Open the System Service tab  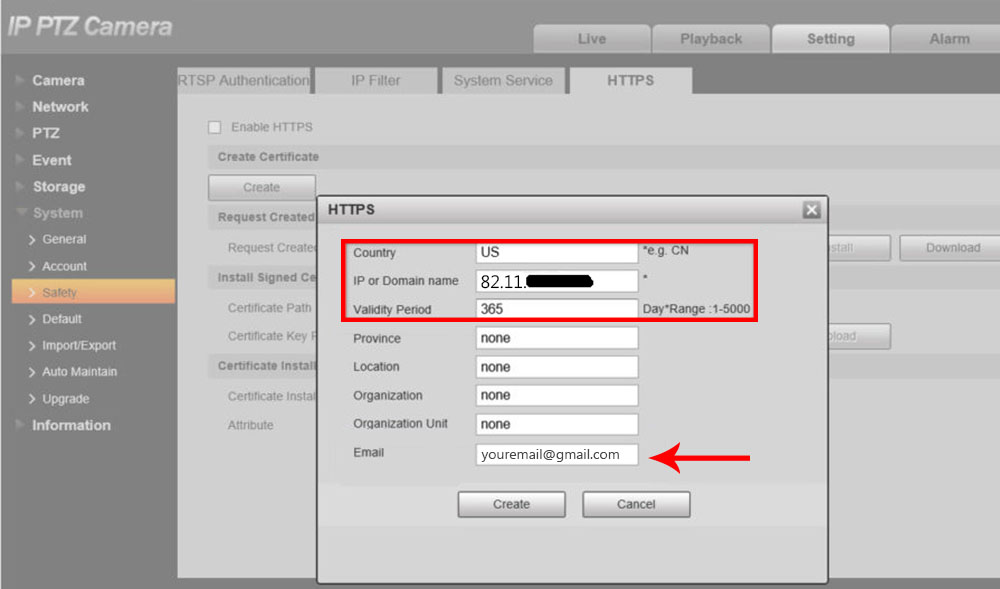[503, 80]
